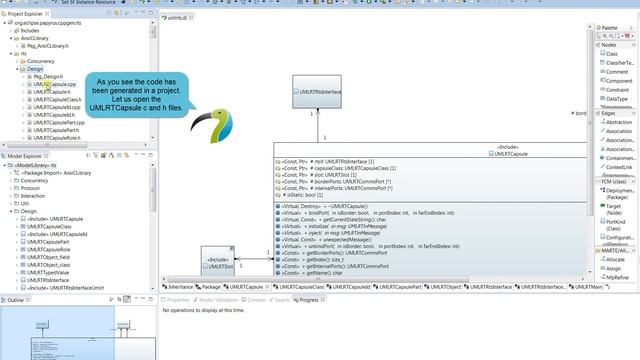Select the umlrts.di editor tab
Image resolution: width=640 pixels, height=360 pixels.
[x=177, y=18]
